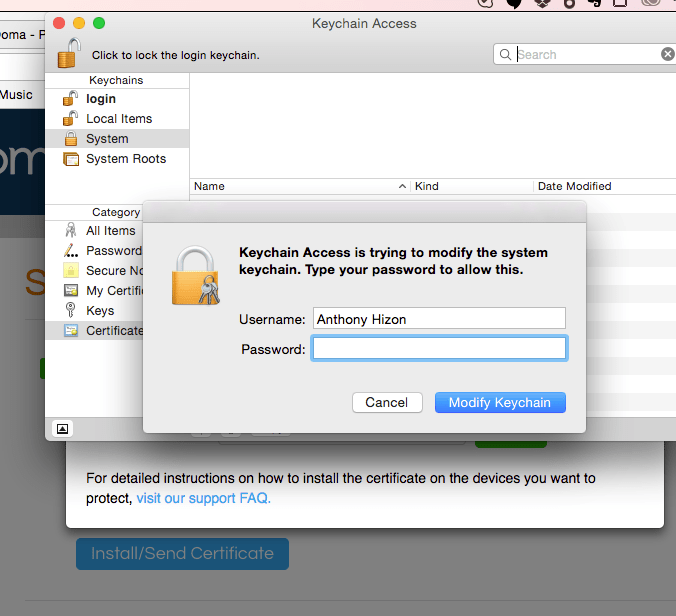Select the My Certificates category
676x616 pixels.
coord(94,291)
